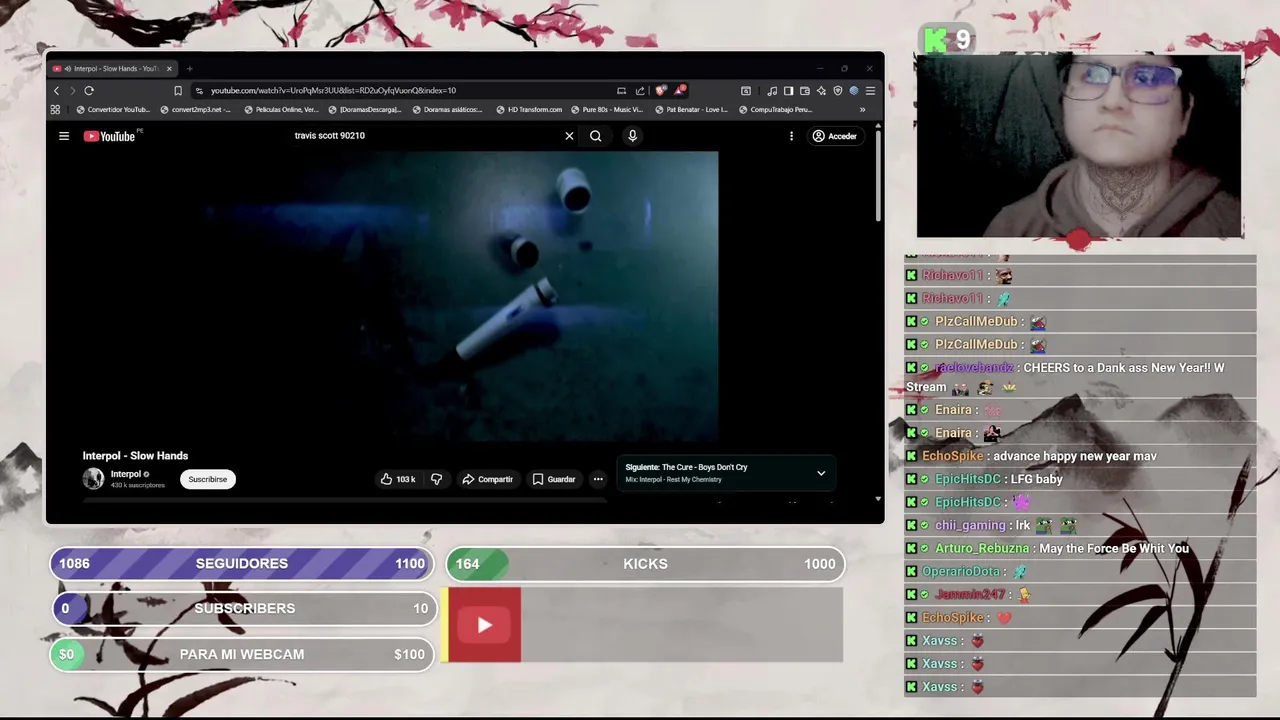Go to the YouTube home logo
Screen dimensions: 1280x720
coord(109,136)
